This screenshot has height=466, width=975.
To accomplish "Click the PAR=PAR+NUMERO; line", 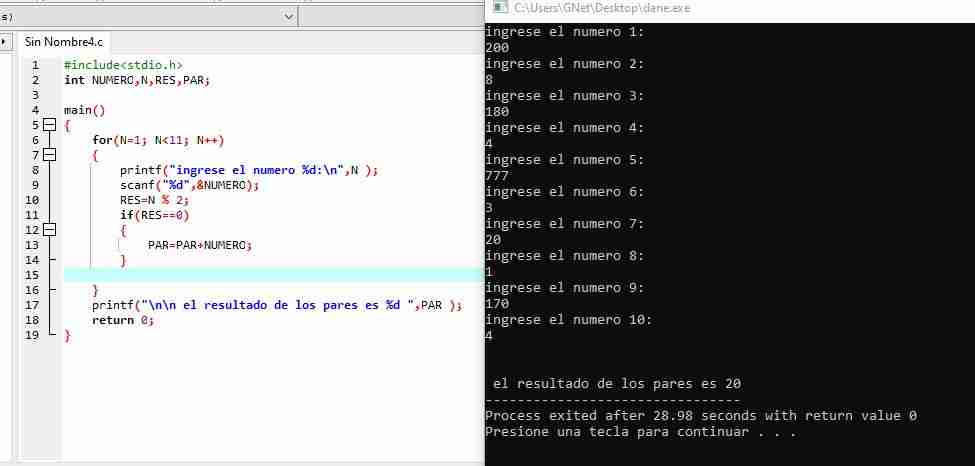I will (x=200, y=245).
